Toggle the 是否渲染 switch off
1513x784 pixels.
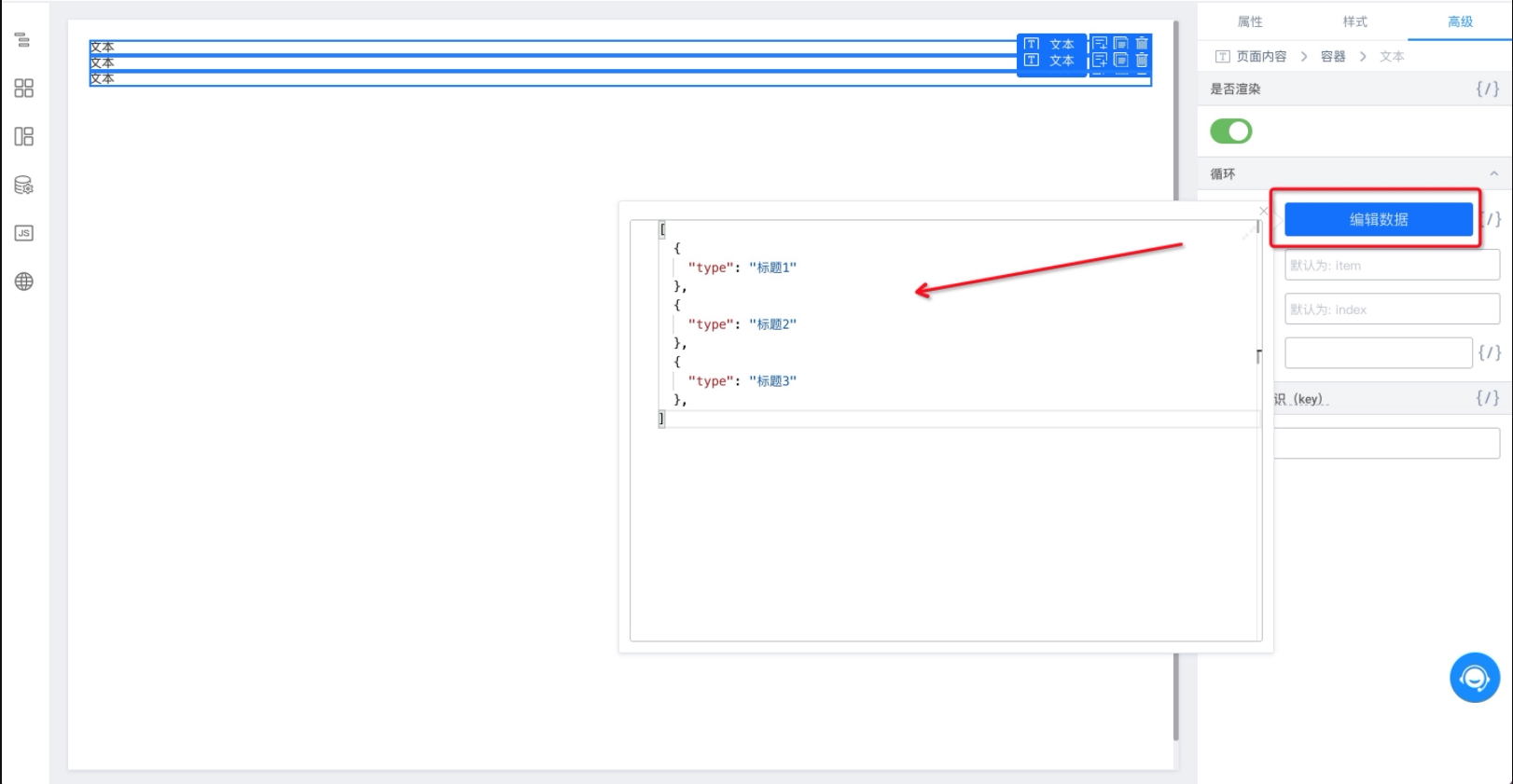pyautogui.click(x=1231, y=131)
